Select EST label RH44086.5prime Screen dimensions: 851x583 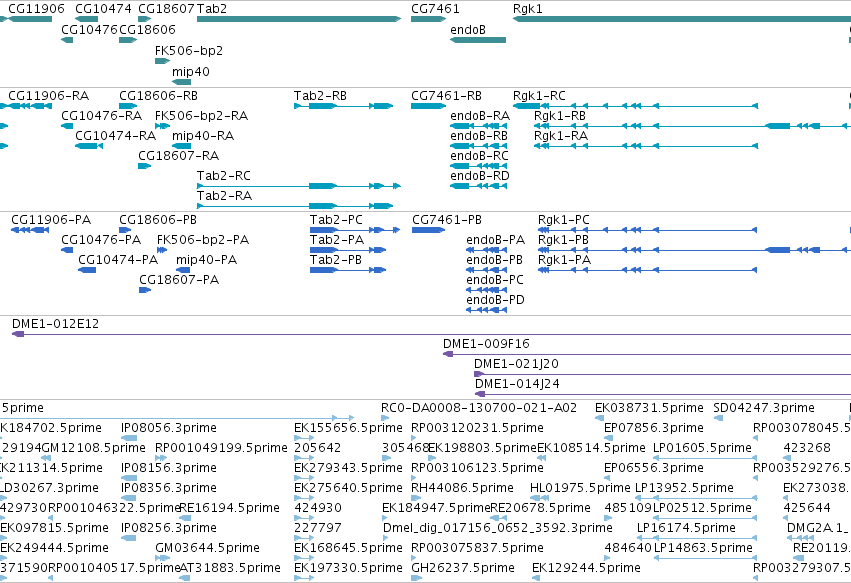coord(462,488)
